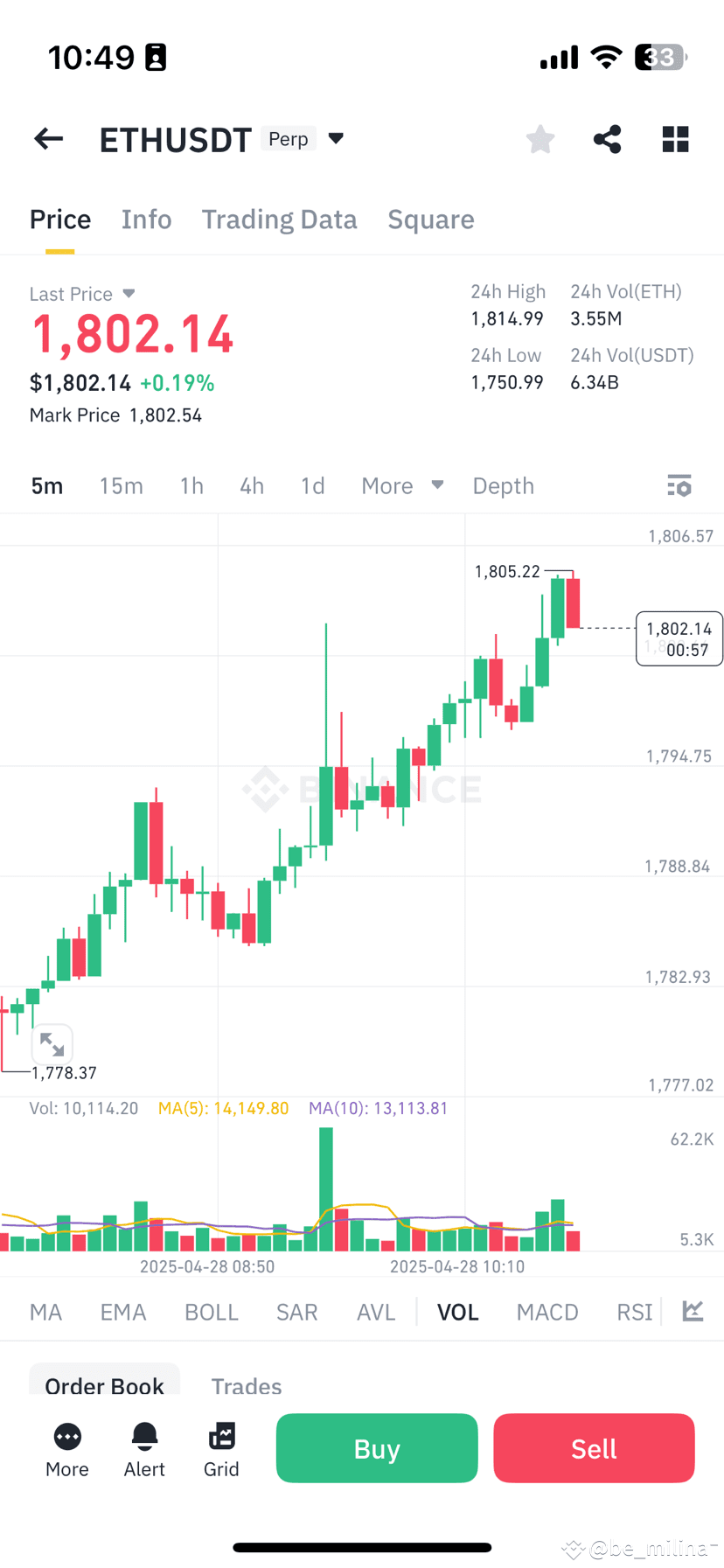Open the share icon

click(x=607, y=139)
